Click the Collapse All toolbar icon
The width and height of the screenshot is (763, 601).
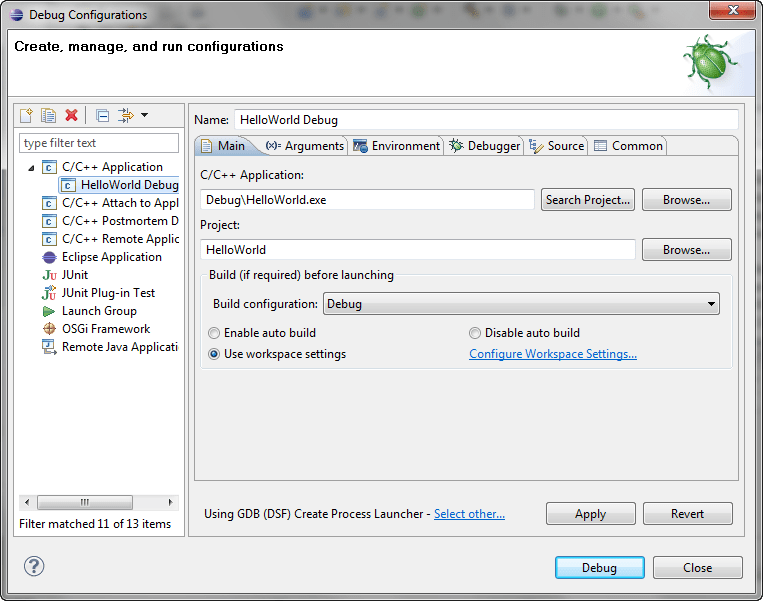point(102,116)
